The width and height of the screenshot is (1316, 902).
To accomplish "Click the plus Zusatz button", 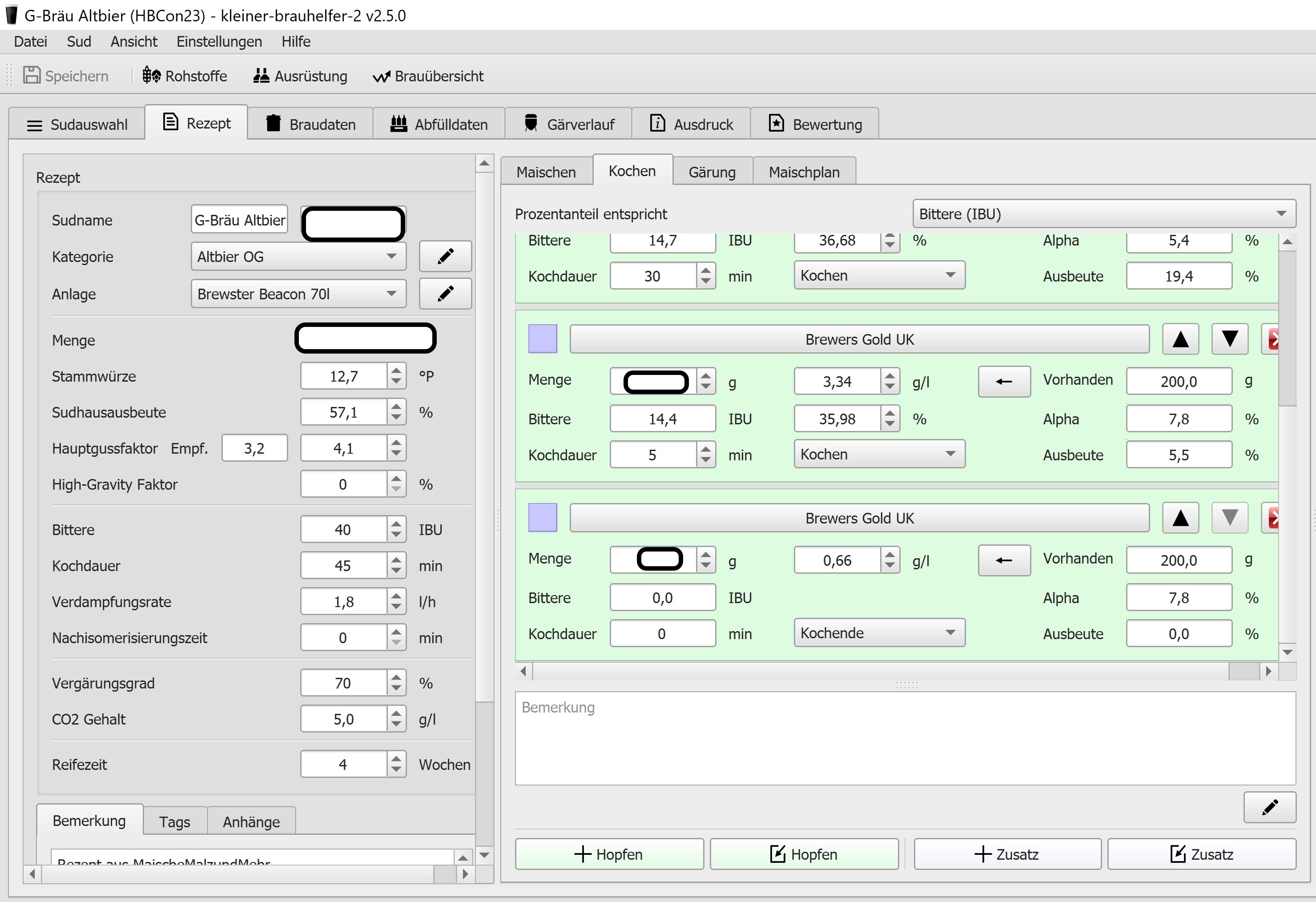I will [x=1007, y=854].
